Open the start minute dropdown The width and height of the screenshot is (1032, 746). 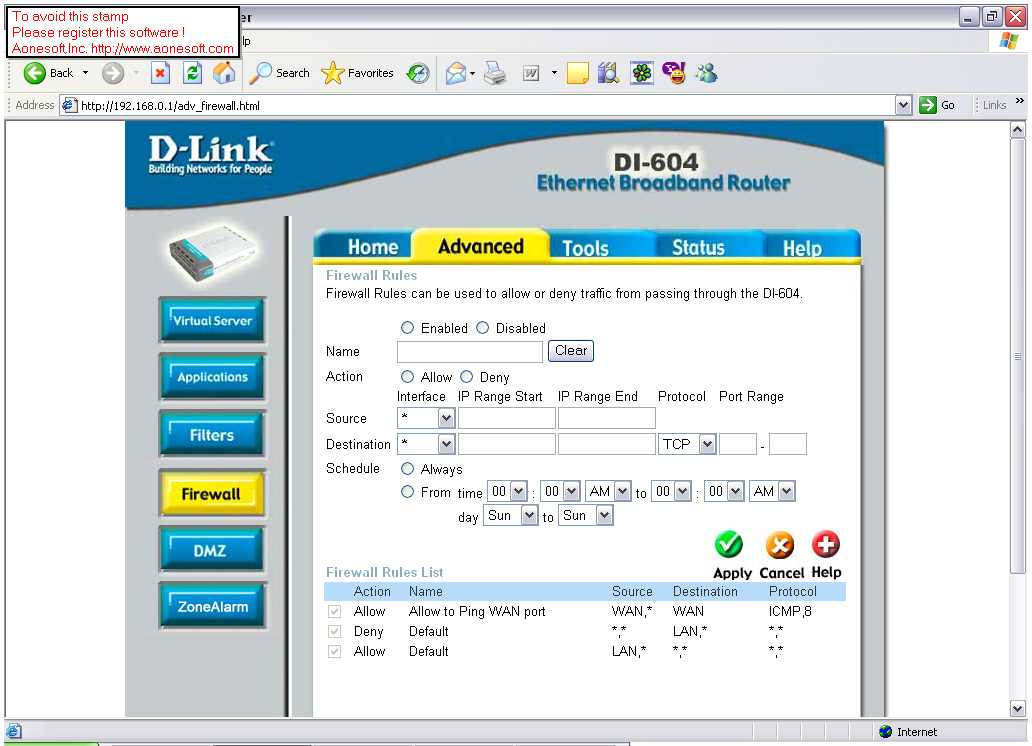560,491
